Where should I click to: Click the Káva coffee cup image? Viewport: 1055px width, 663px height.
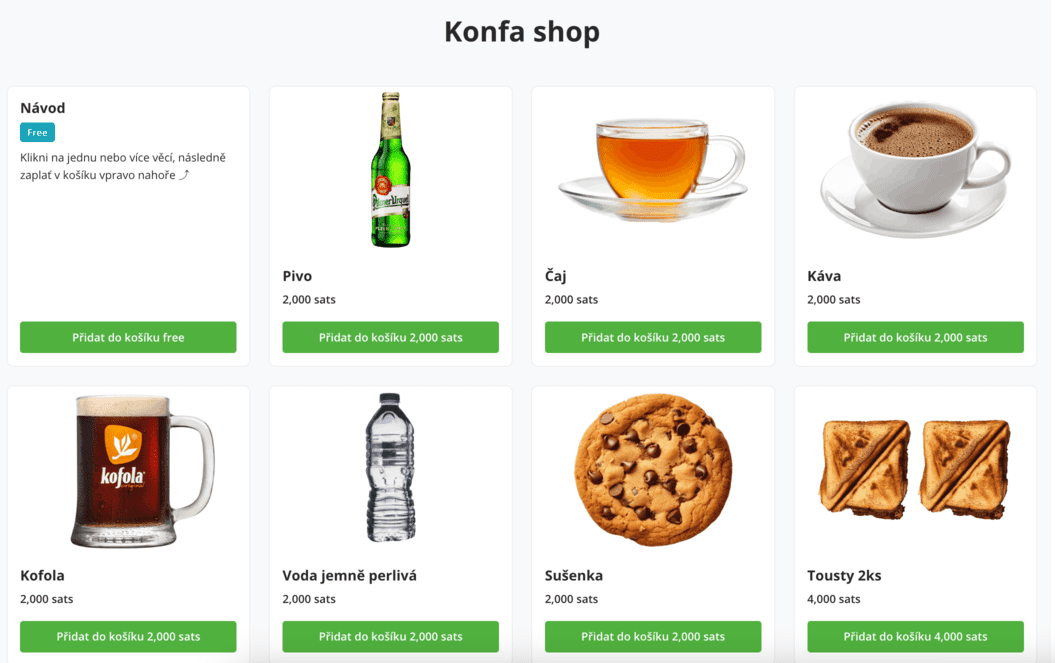pyautogui.click(x=914, y=167)
